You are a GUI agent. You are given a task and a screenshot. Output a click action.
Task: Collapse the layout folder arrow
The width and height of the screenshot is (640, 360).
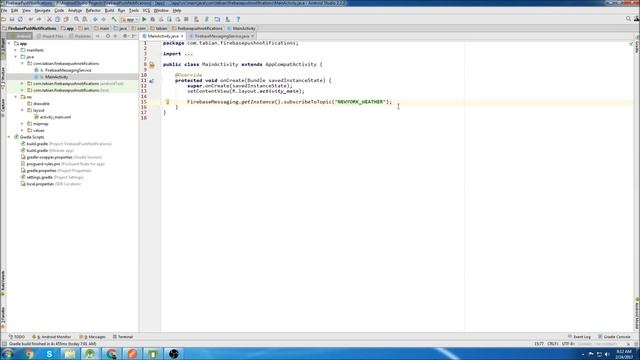tap(22, 110)
